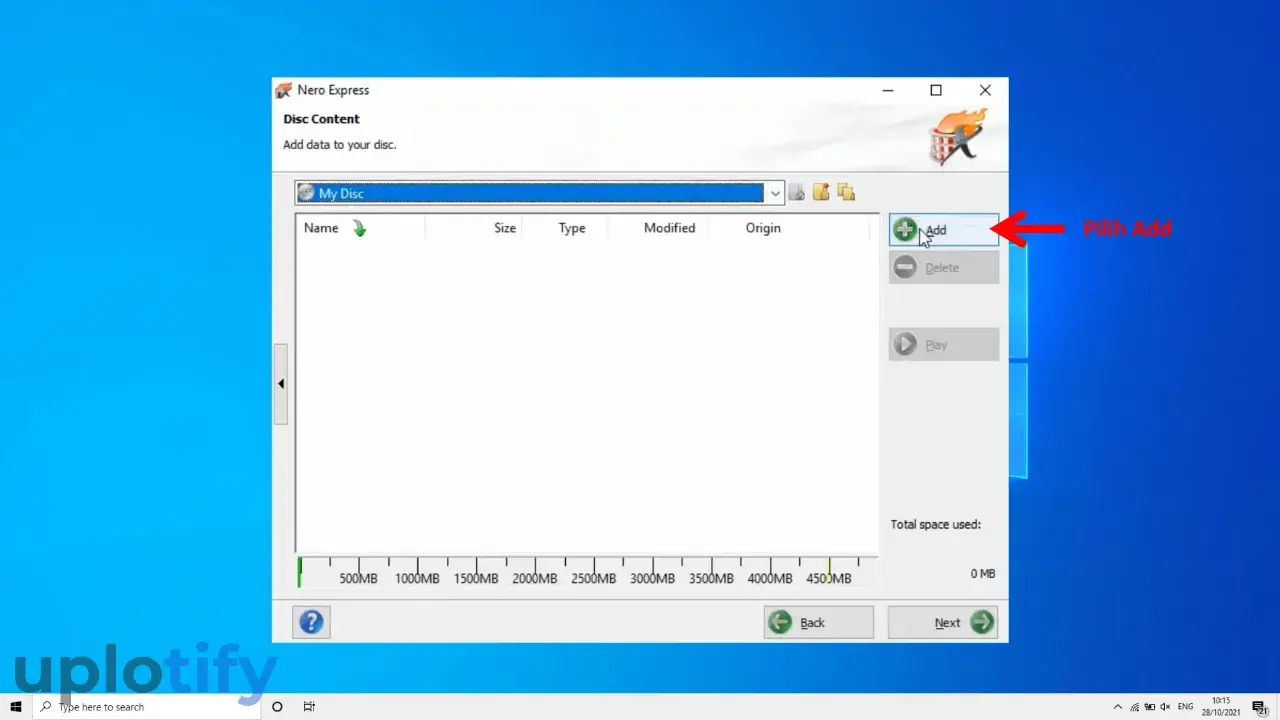Open the clock showing 10:15

[1222, 707]
